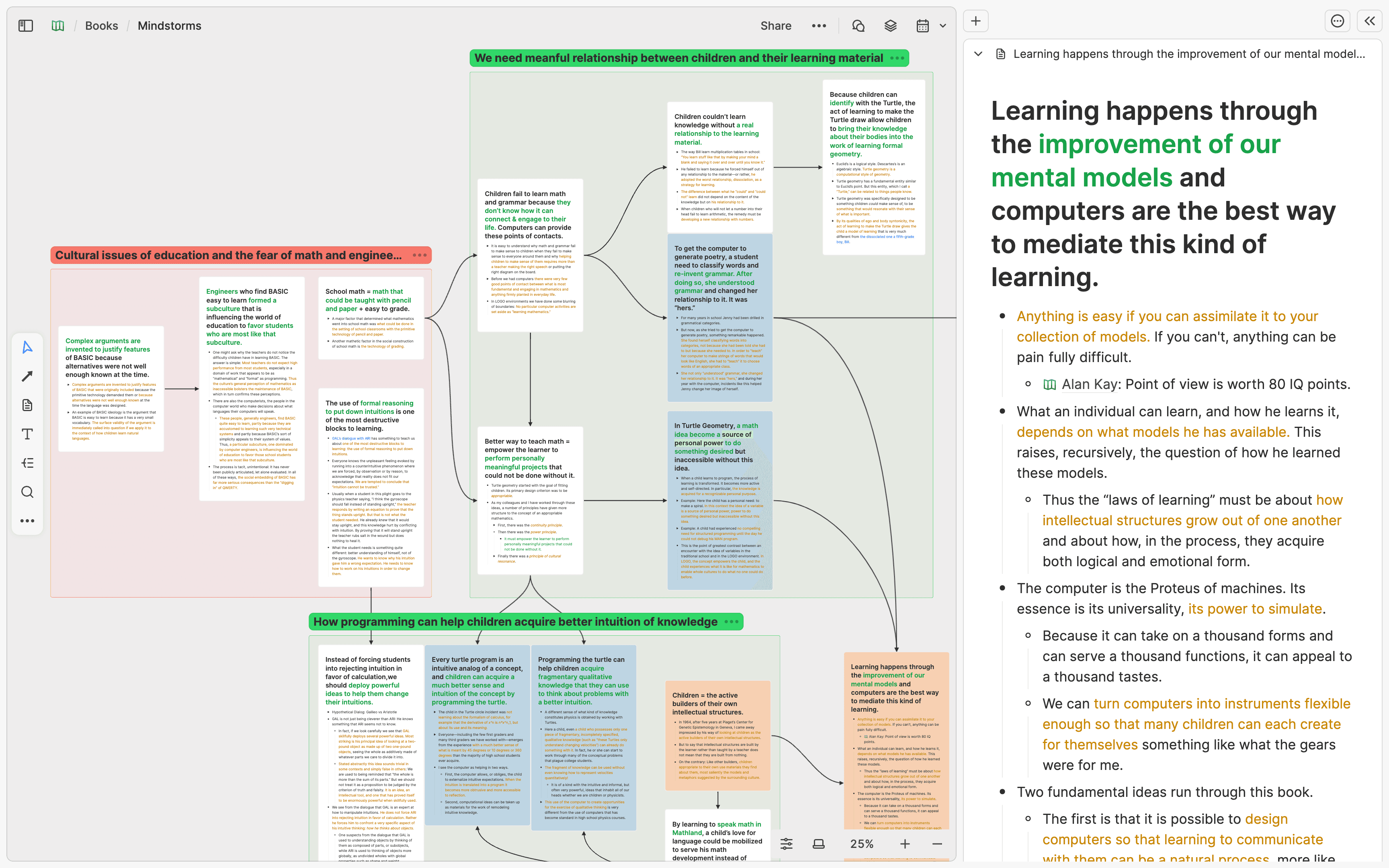The height and width of the screenshot is (868, 1389).
Task: Click the 25% zoom level
Action: pyautogui.click(x=862, y=843)
